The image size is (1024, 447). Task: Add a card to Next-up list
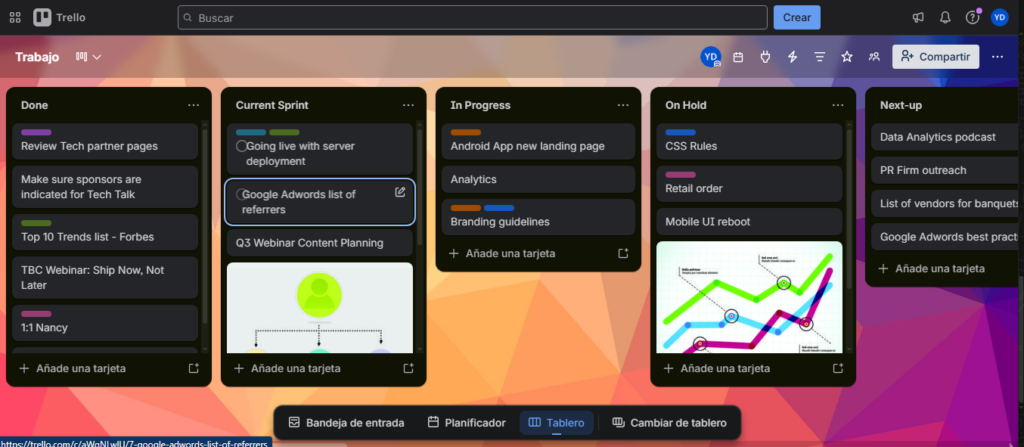(940, 269)
